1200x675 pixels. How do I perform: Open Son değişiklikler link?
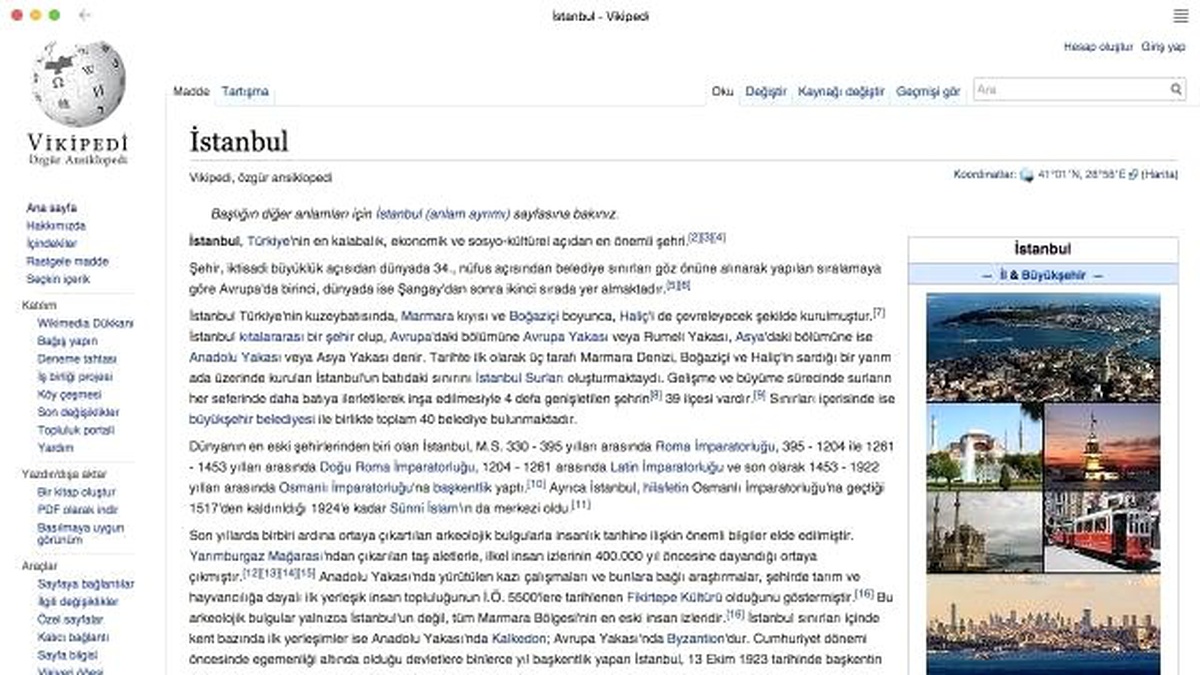(79, 412)
